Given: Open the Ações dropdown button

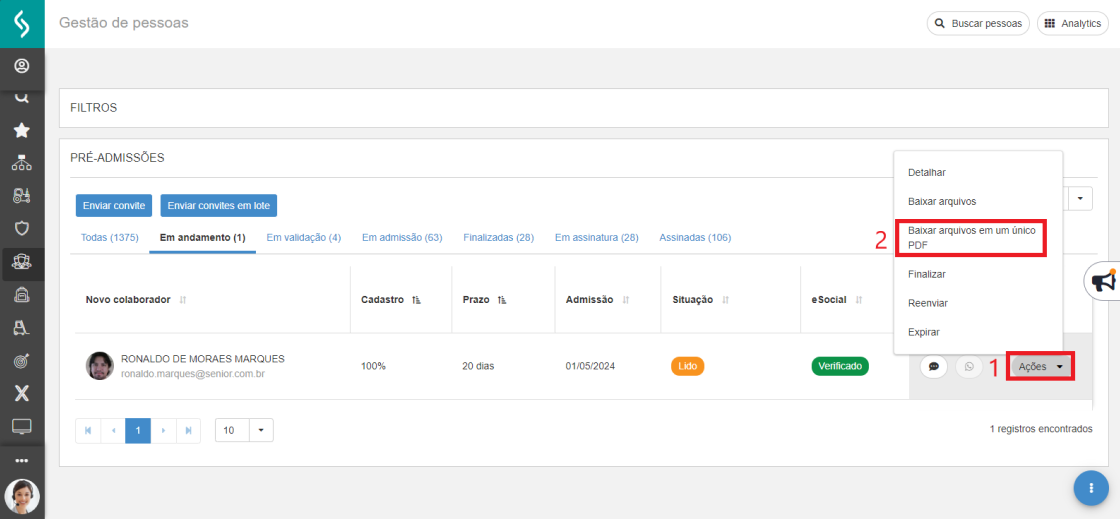Looking at the screenshot, I should tap(1041, 366).
